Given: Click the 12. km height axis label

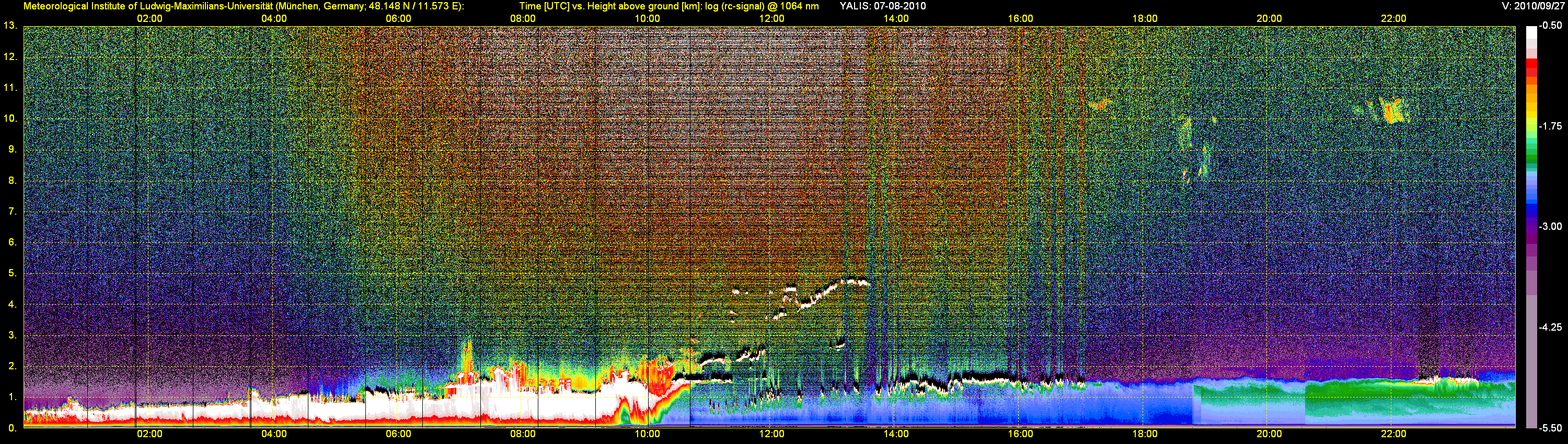Looking at the screenshot, I should [10, 56].
